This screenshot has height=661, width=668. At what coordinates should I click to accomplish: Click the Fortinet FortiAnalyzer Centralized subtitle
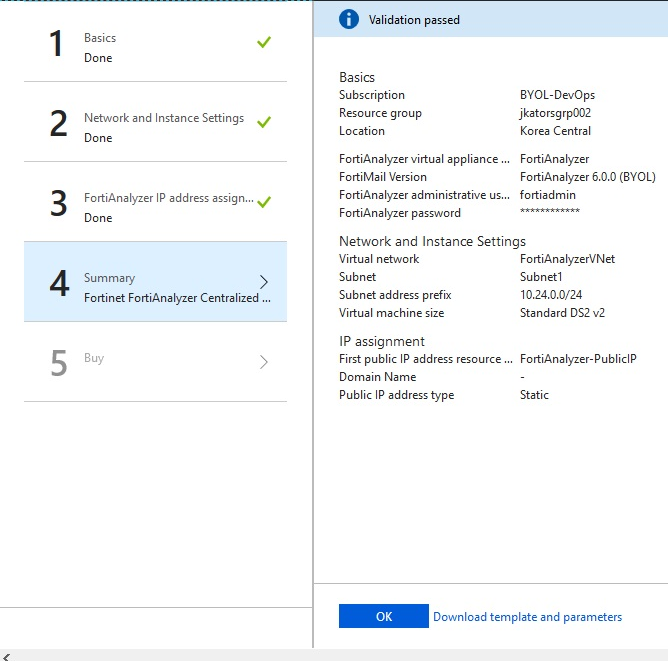[177, 298]
